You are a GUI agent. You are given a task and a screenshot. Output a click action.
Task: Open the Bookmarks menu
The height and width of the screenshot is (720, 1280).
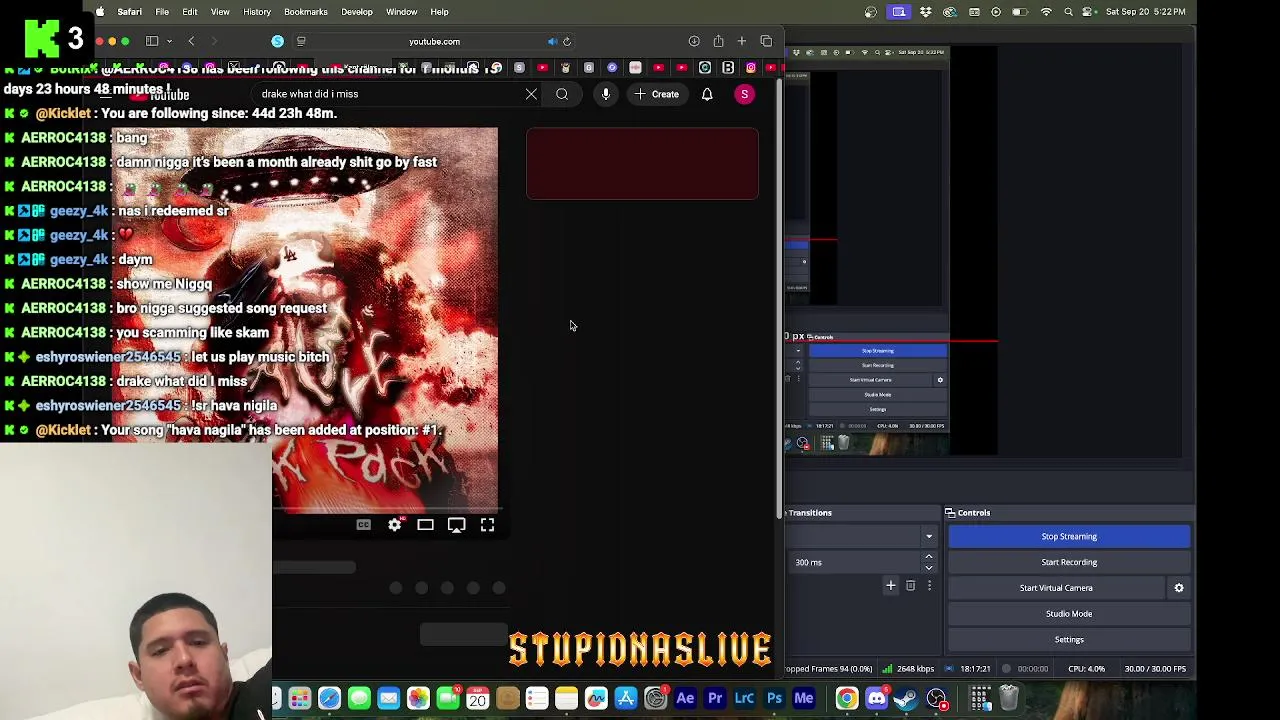[306, 12]
